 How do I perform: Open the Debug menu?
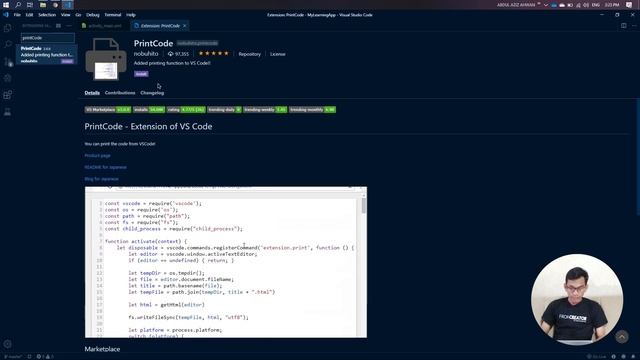pyautogui.click(x=93, y=15)
